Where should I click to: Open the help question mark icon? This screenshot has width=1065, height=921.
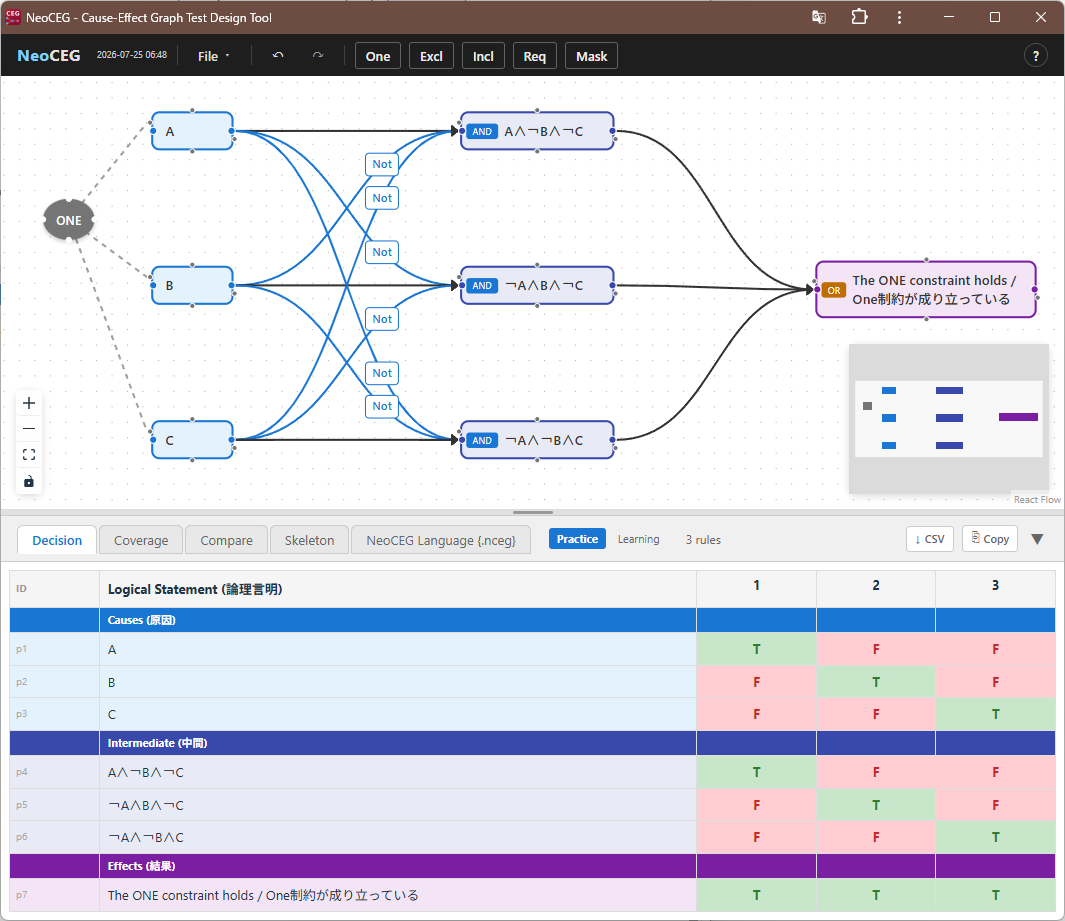pos(1035,56)
